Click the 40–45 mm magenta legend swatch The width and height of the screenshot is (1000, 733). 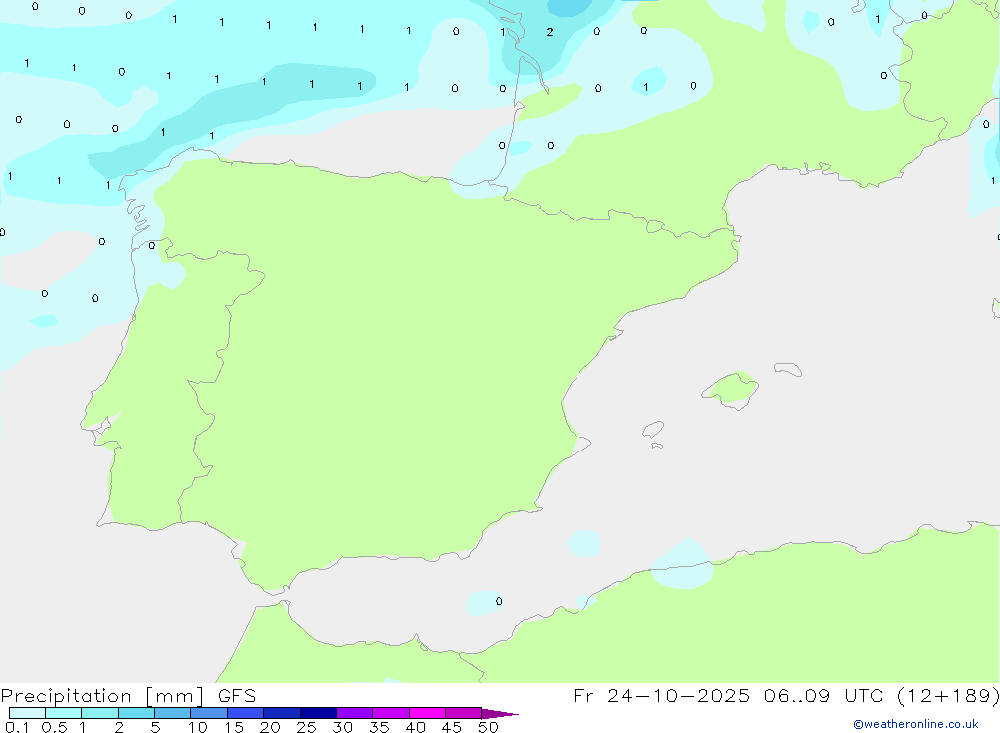click(x=427, y=713)
